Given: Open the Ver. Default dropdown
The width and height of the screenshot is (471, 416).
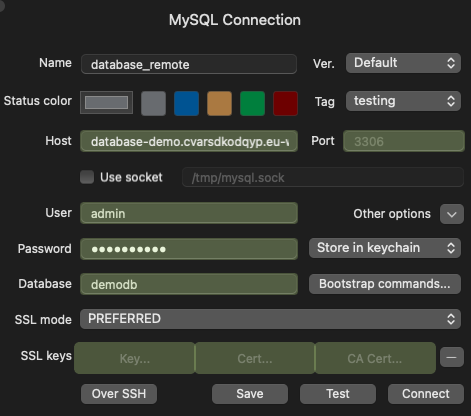Looking at the screenshot, I should tap(403, 63).
